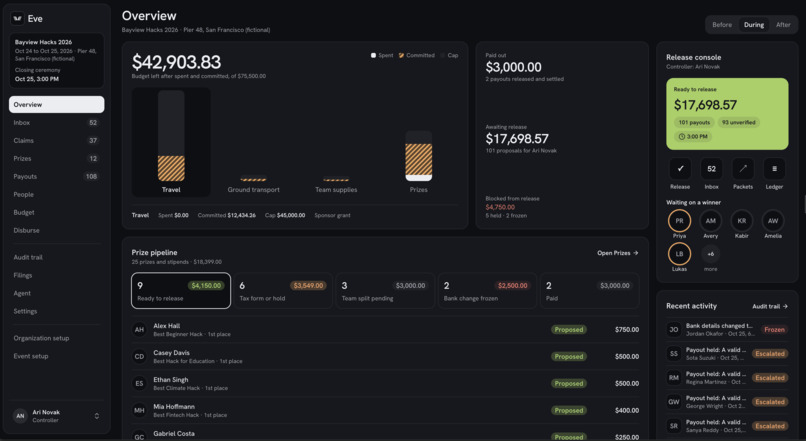Click the MH avatar for Mia Hoffmann
Image resolution: width=806 pixels, height=441 pixels.
139,410
